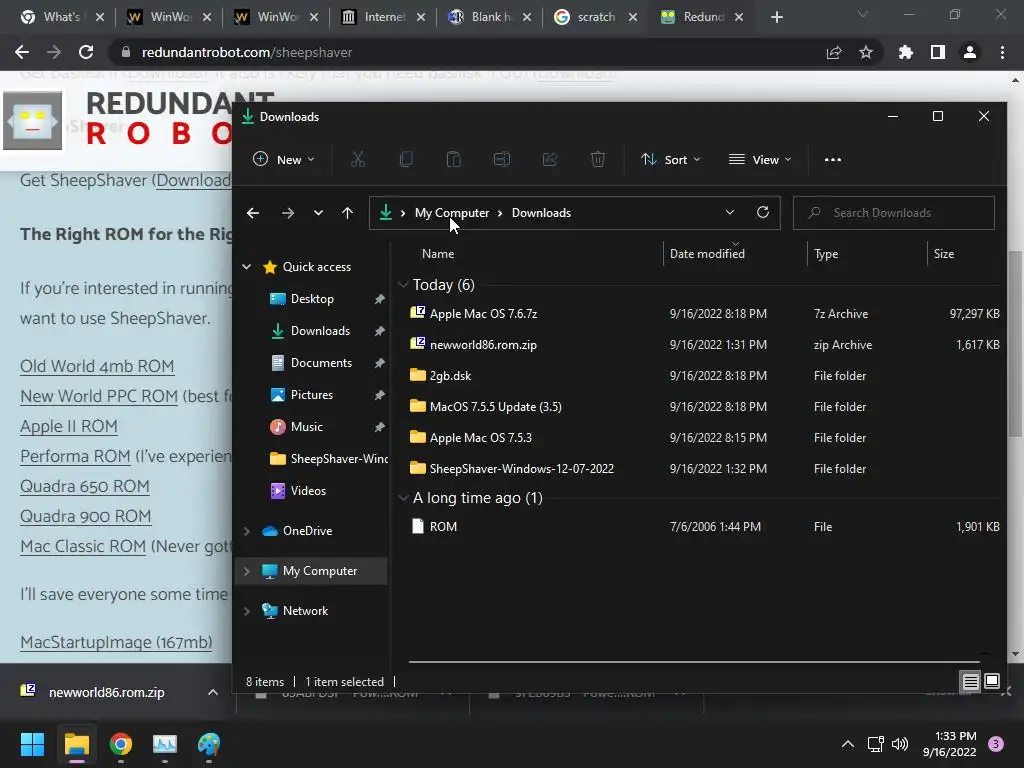This screenshot has height=768, width=1024.
Task: Open the Apple II ROM link
Action: pyautogui.click(x=69, y=426)
